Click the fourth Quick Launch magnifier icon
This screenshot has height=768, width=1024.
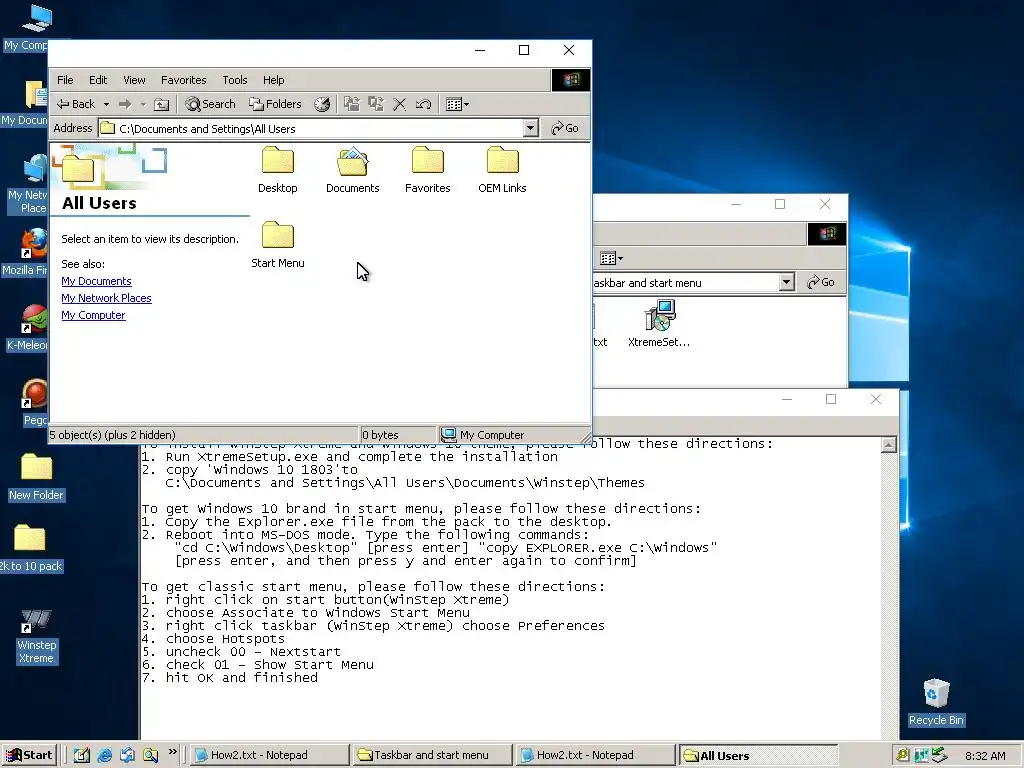[x=150, y=755]
